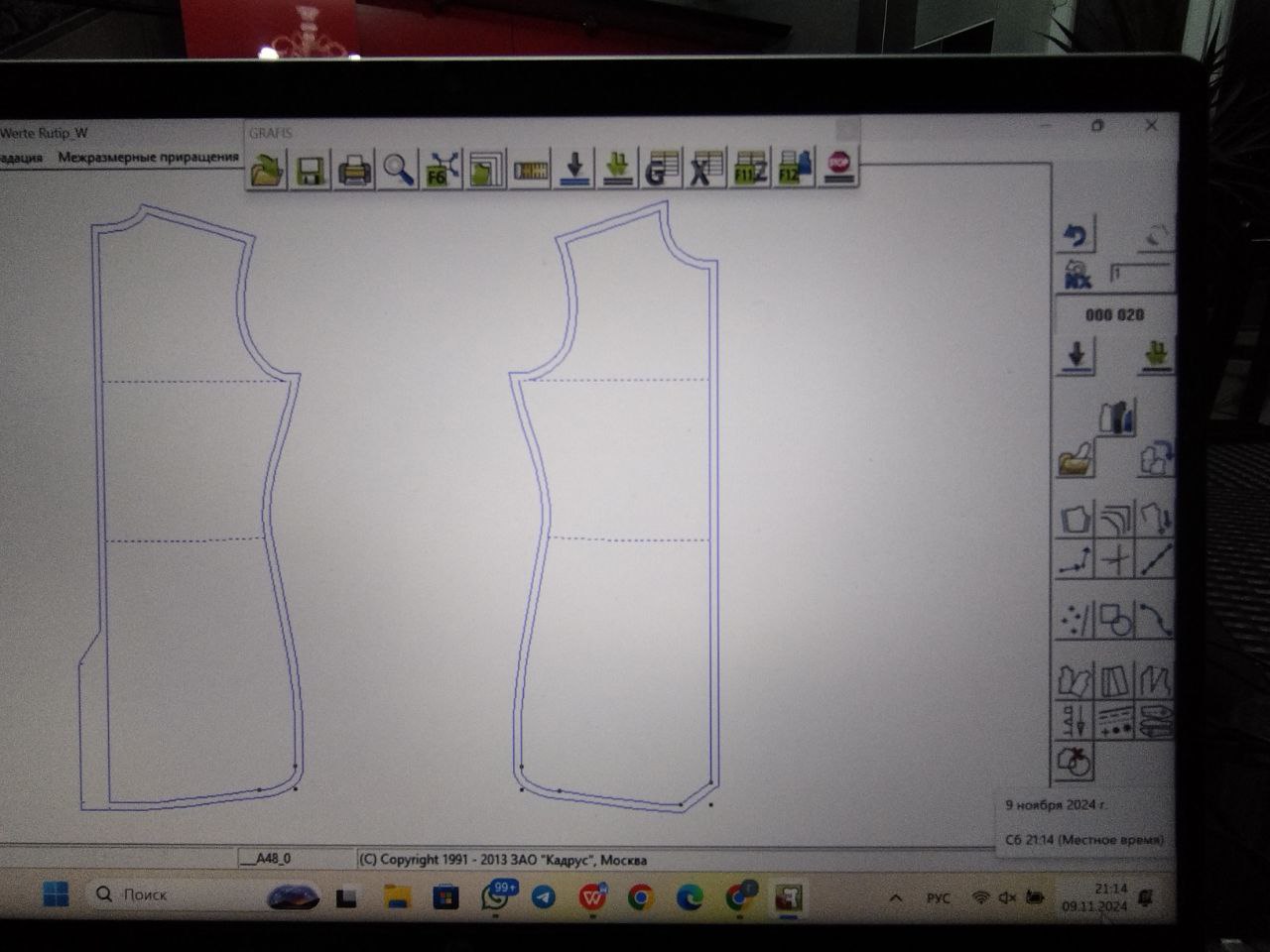Select the curve tool
Viewport: 1270px width, 952px height.
(1156, 620)
